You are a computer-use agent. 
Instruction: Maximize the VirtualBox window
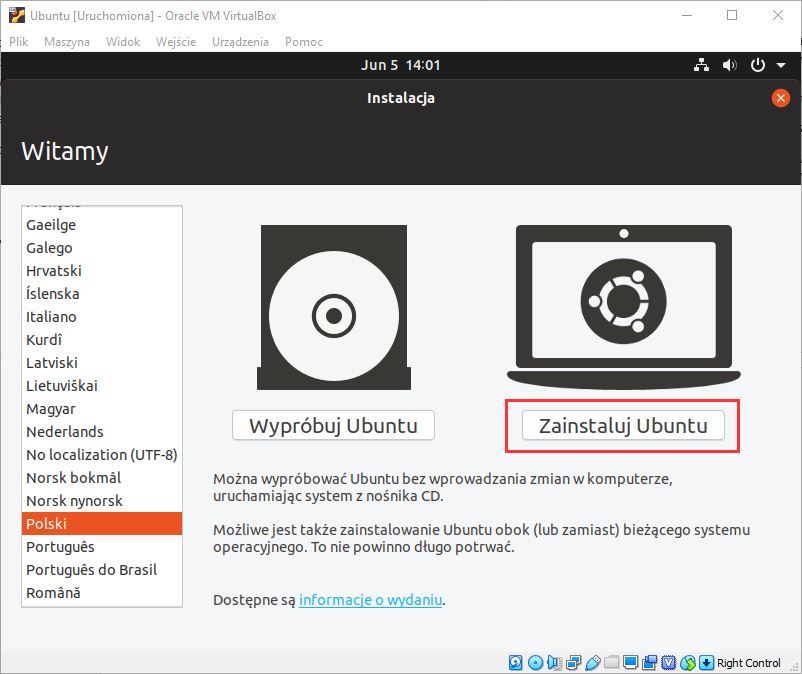(x=732, y=15)
